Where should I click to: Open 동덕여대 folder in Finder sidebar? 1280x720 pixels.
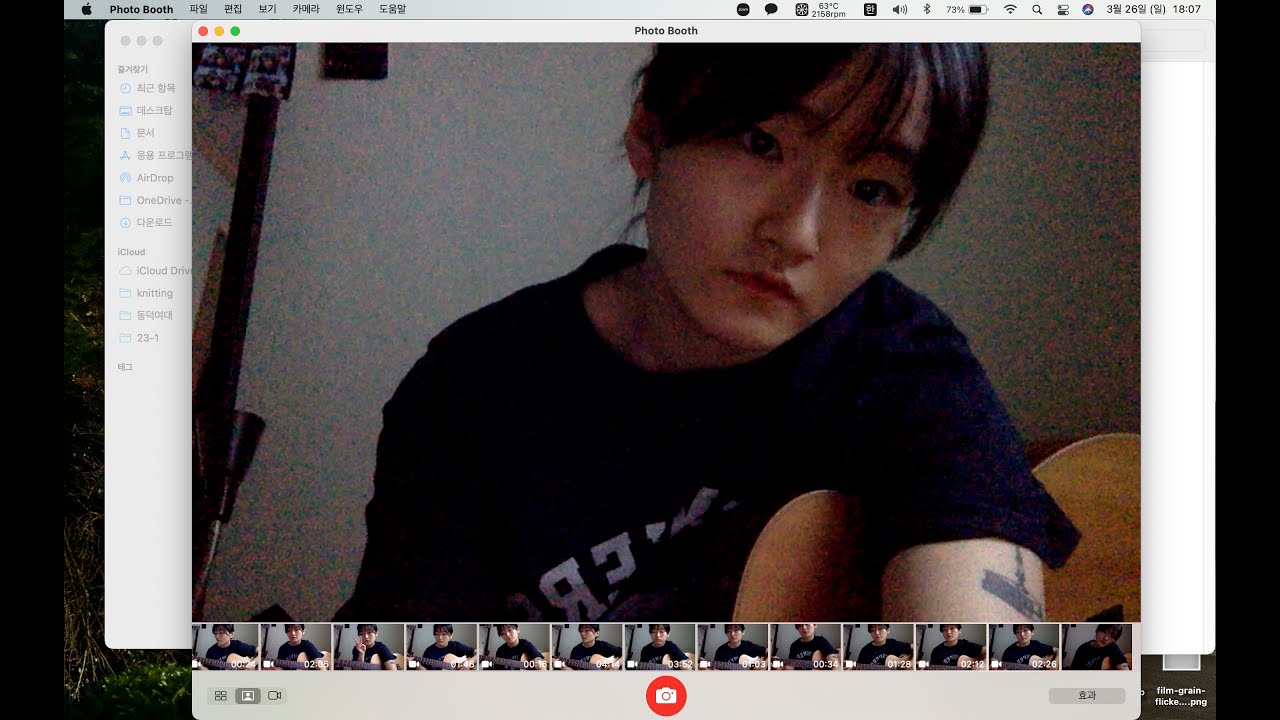[148, 315]
